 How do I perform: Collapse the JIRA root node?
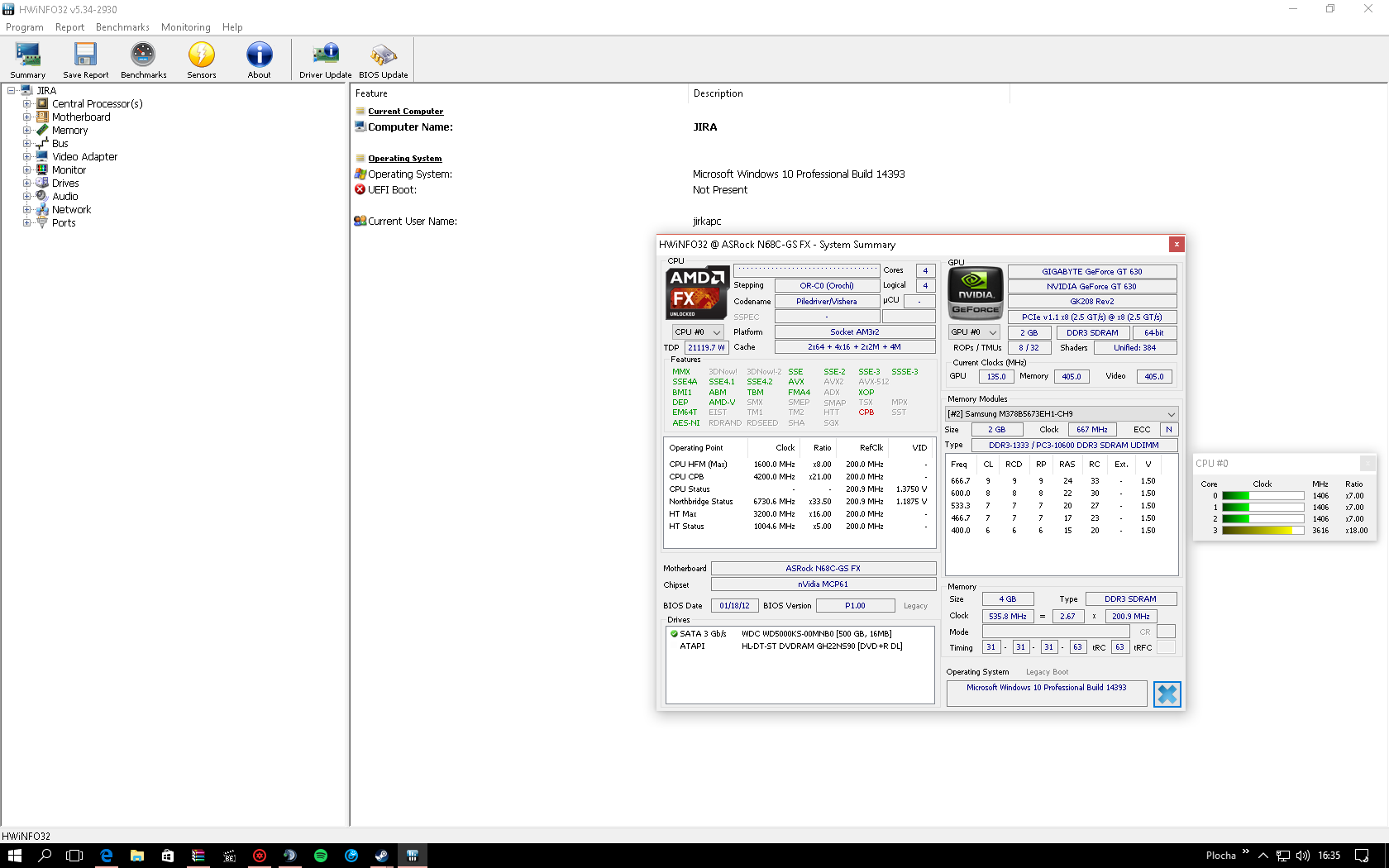pyautogui.click(x=12, y=91)
